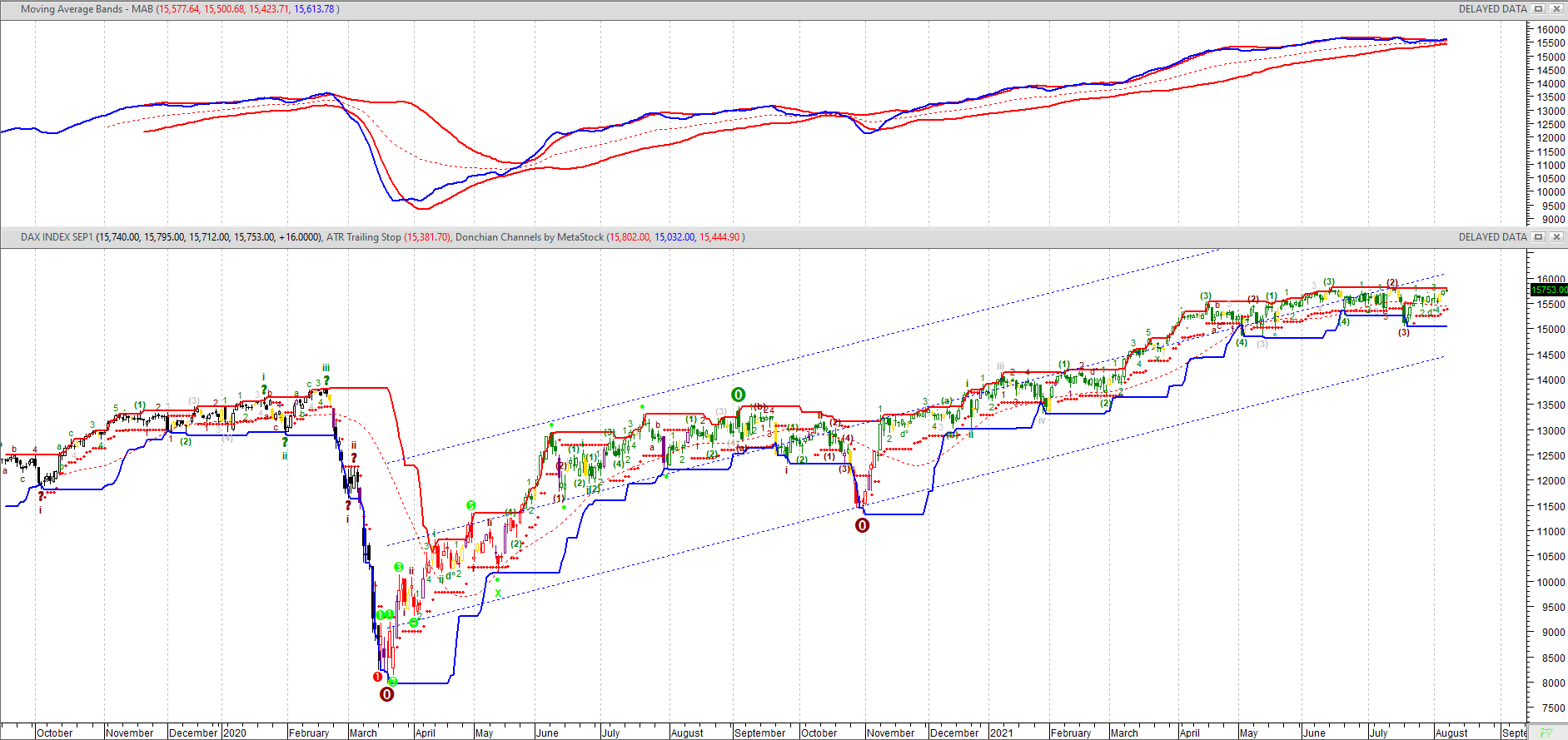Click the highlighted 15753.00 last price tag
This screenshot has width=1568, height=740.
(1549, 290)
